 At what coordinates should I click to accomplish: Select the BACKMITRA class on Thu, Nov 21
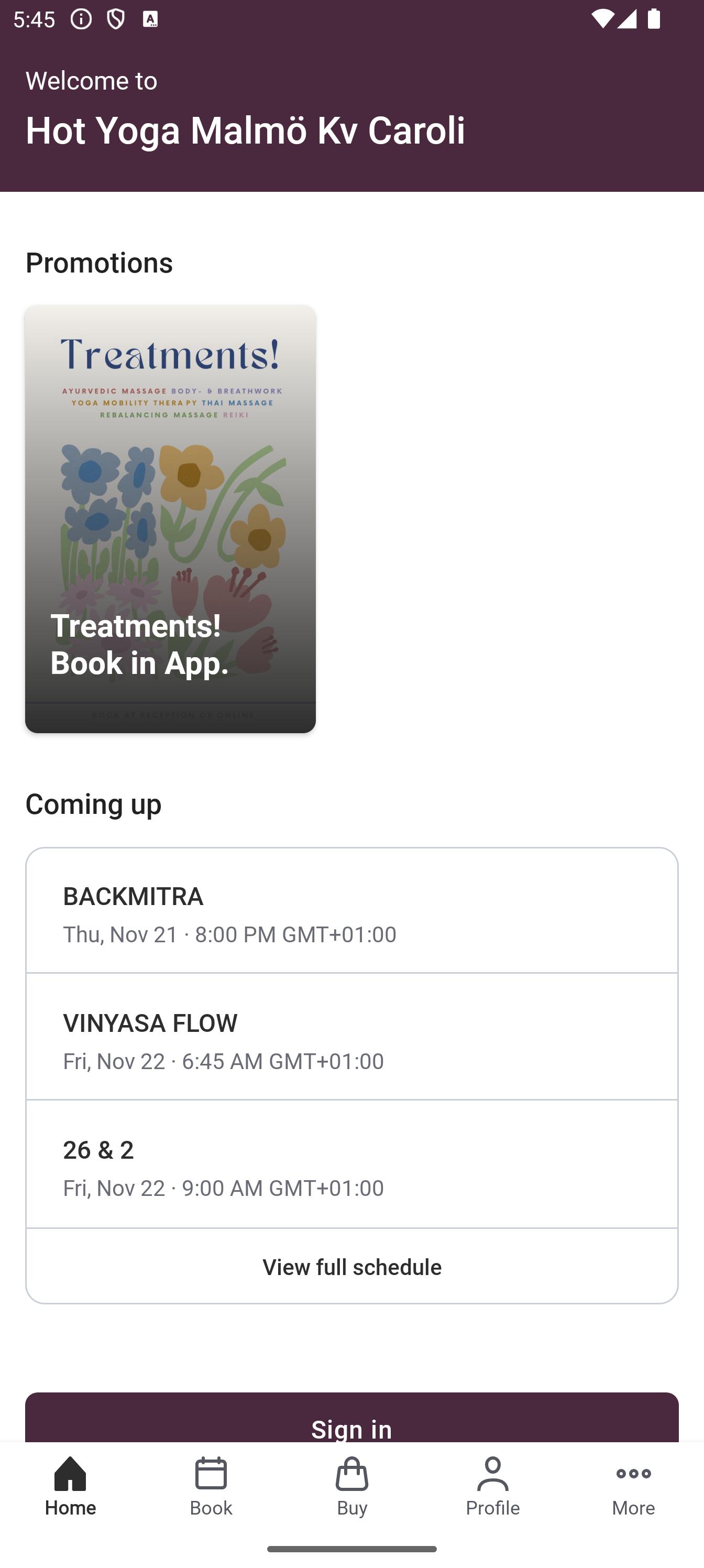(351, 912)
